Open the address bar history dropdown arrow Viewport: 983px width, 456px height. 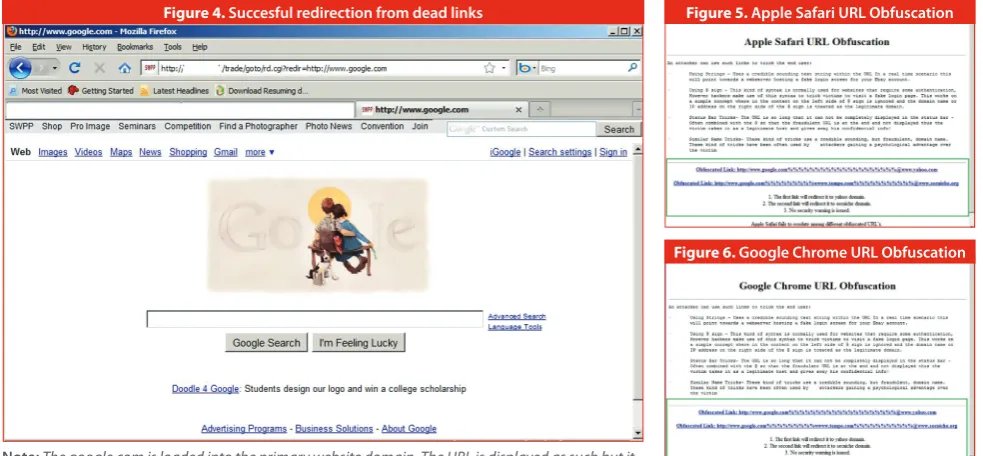click(x=503, y=68)
